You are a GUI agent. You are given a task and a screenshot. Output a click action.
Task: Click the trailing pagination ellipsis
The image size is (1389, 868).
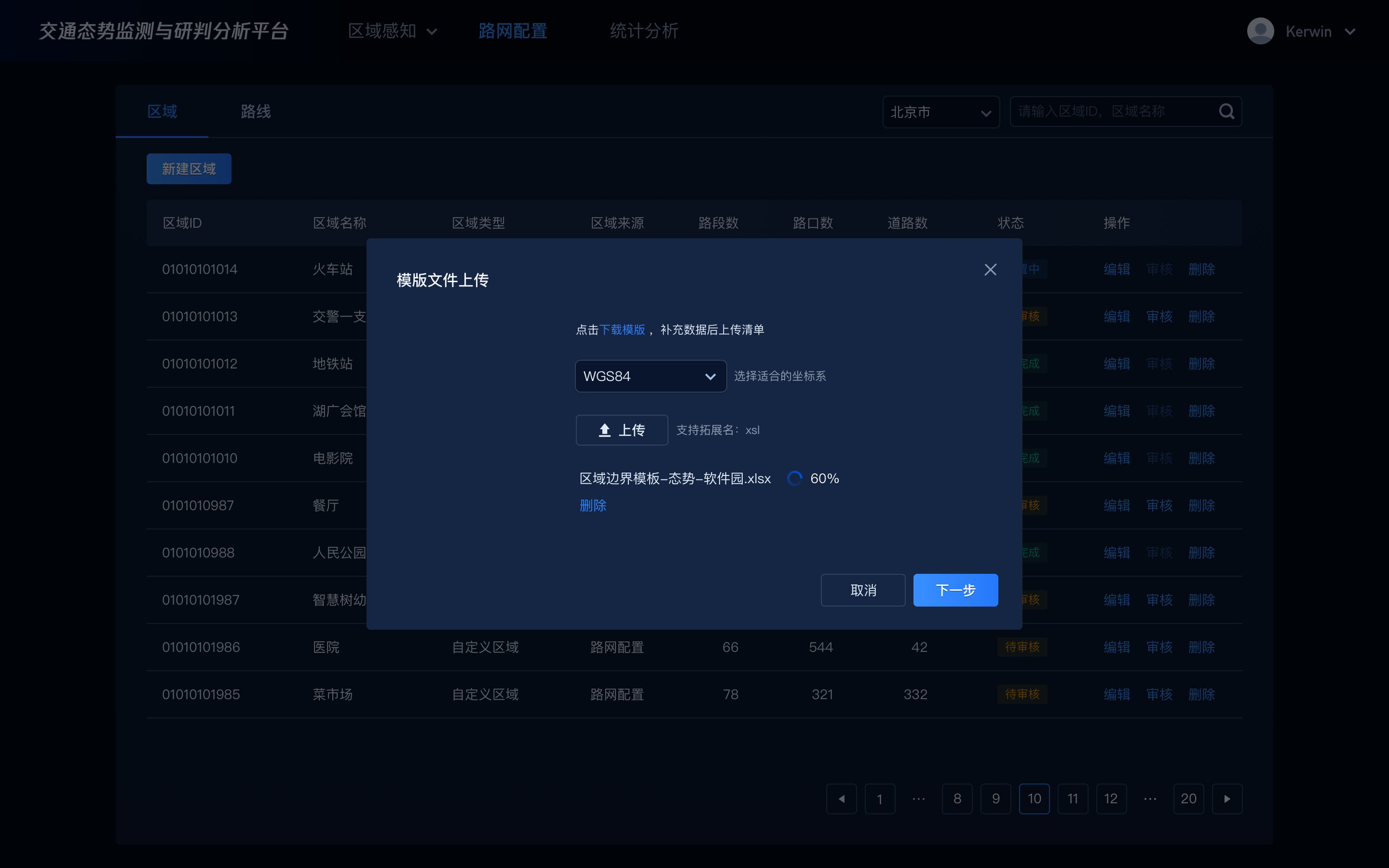(x=1150, y=799)
